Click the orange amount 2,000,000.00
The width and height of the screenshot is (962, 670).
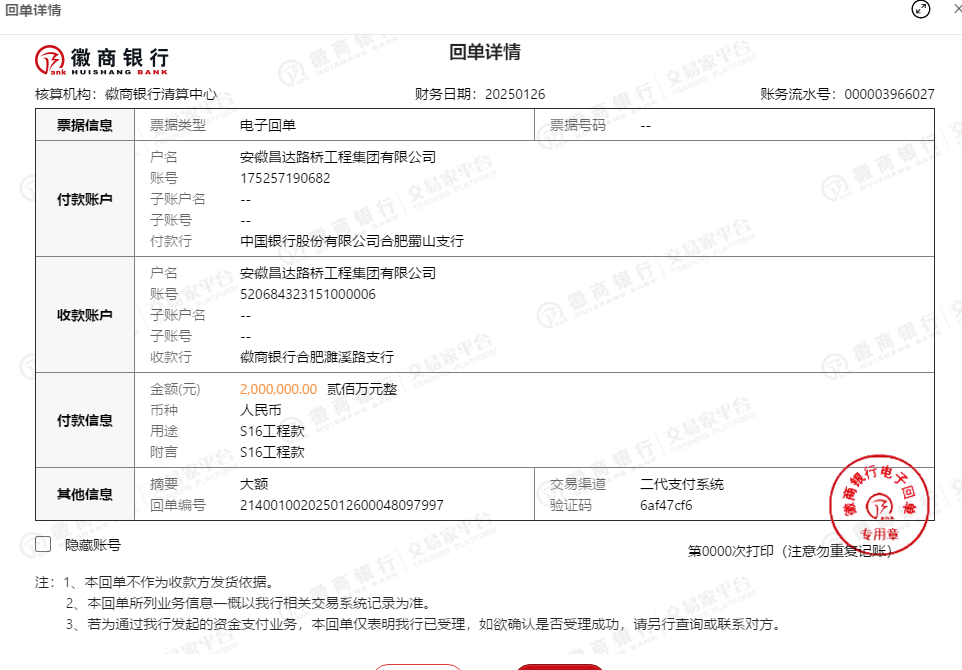(x=278, y=389)
